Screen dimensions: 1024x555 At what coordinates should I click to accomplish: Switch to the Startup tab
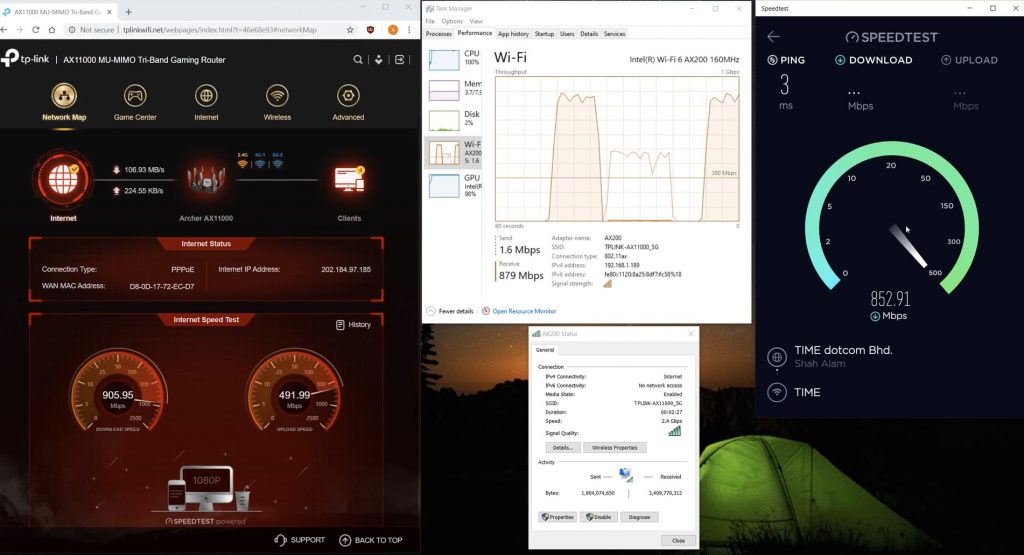pyautogui.click(x=544, y=34)
